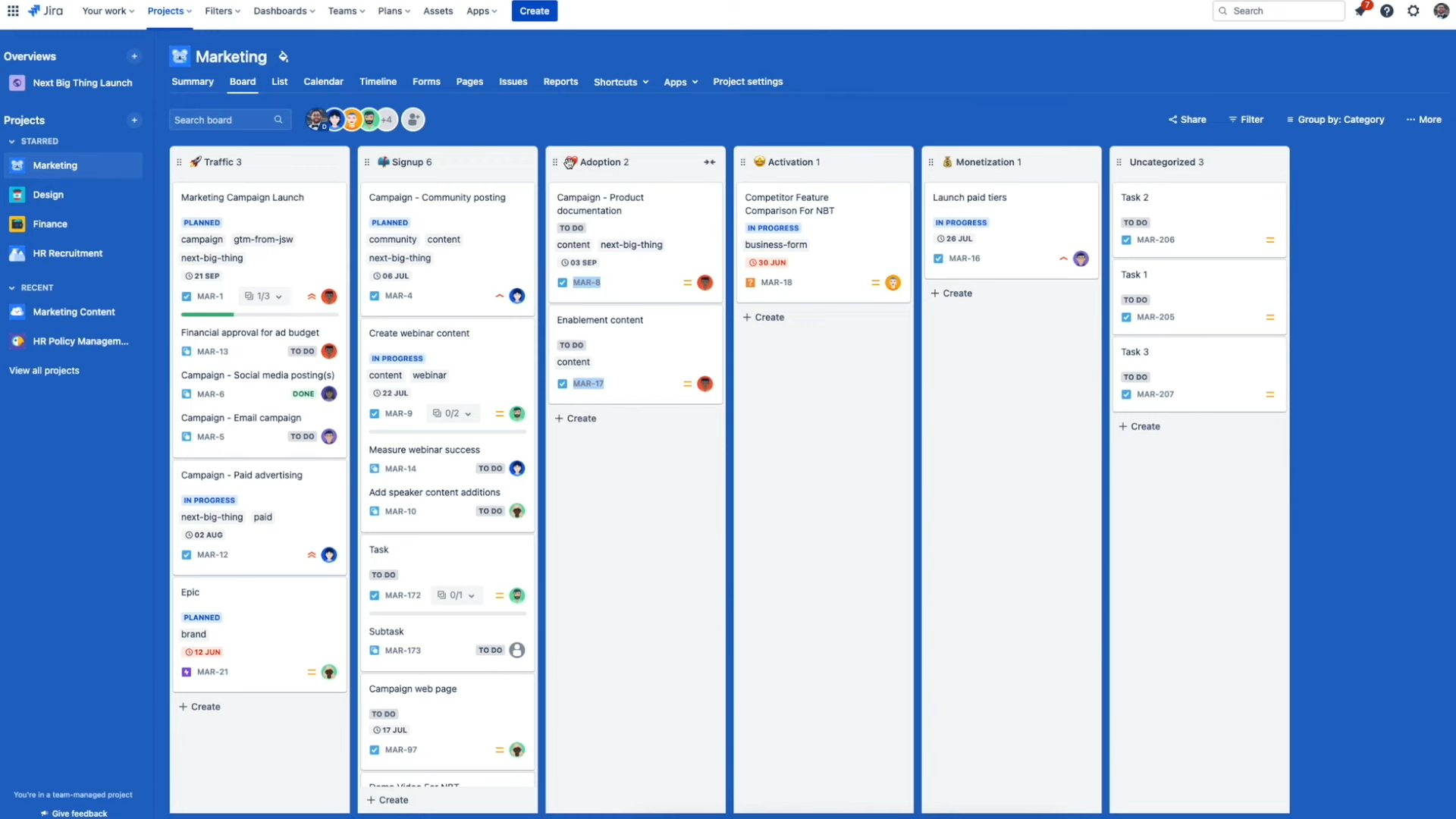This screenshot has width=1456, height=819.
Task: Click Create at the bottom of the Adoption column
Action: pos(576,418)
